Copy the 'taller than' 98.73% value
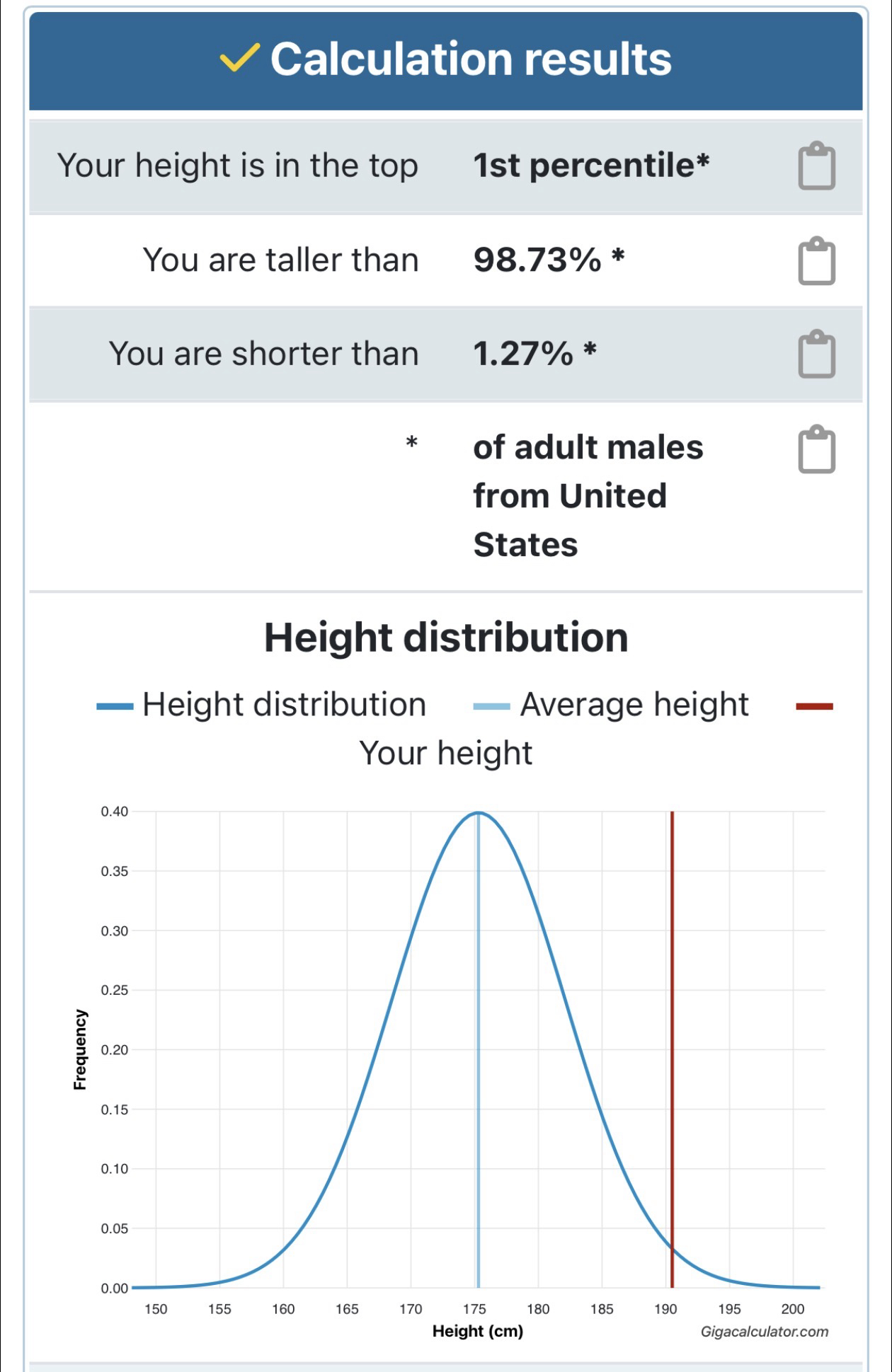This screenshot has height=1372, width=892. click(816, 261)
